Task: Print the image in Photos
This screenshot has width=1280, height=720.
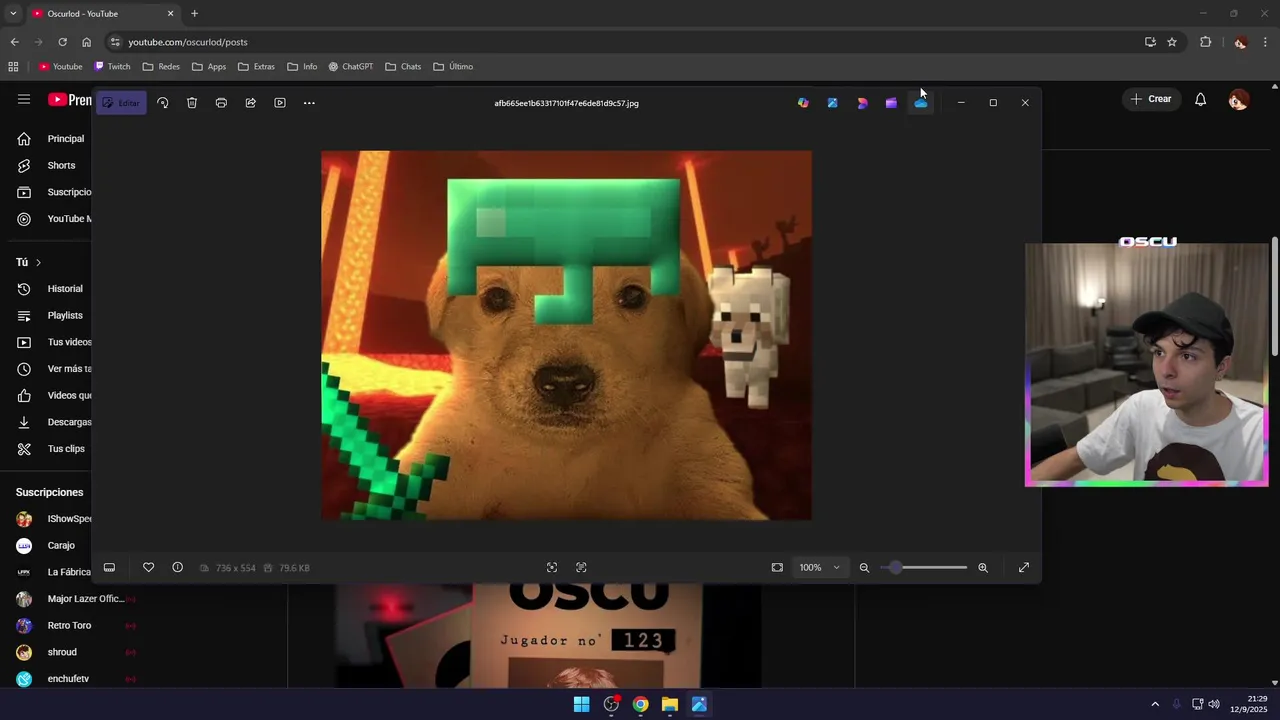Action: [221, 103]
